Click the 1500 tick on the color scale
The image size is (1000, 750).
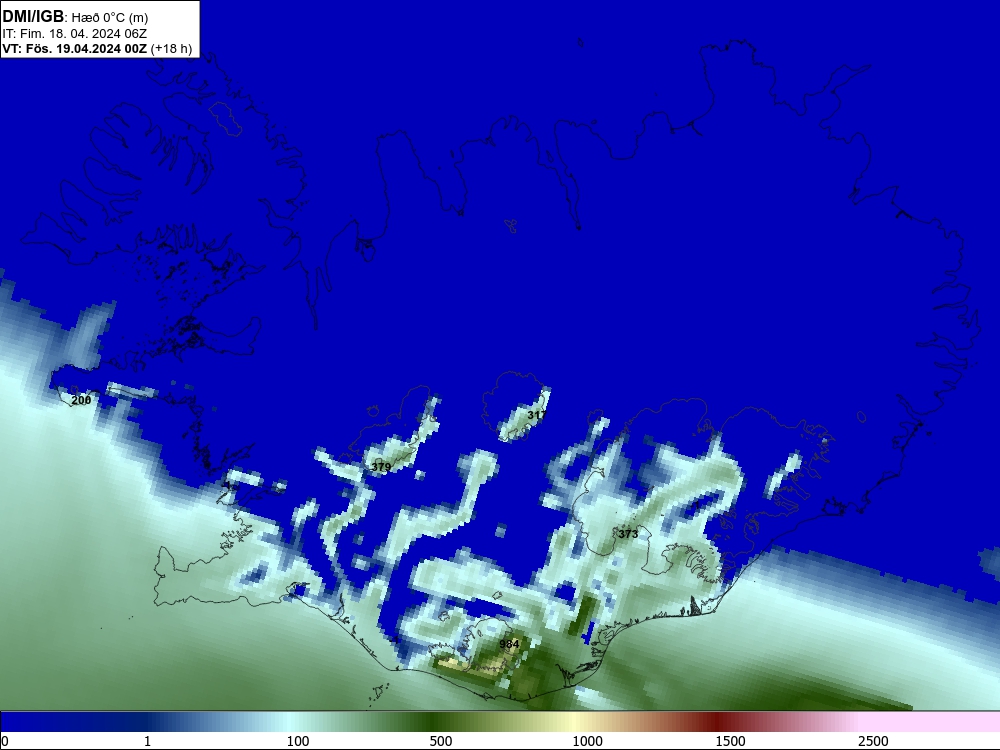[x=730, y=741]
